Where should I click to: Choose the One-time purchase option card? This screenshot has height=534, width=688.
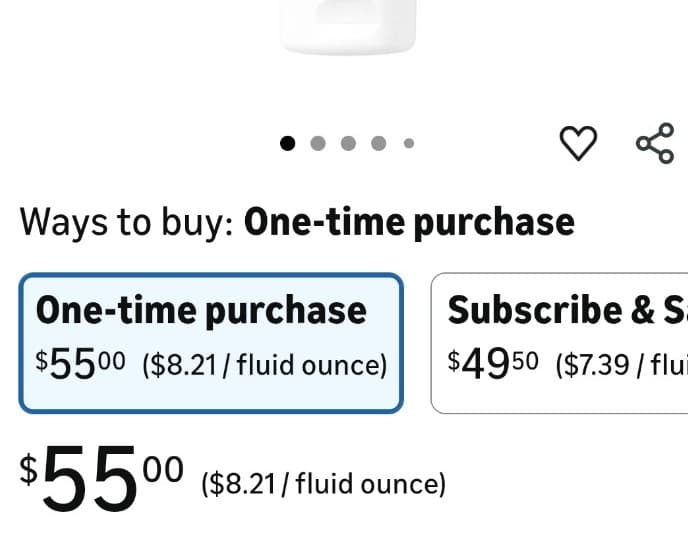211,342
